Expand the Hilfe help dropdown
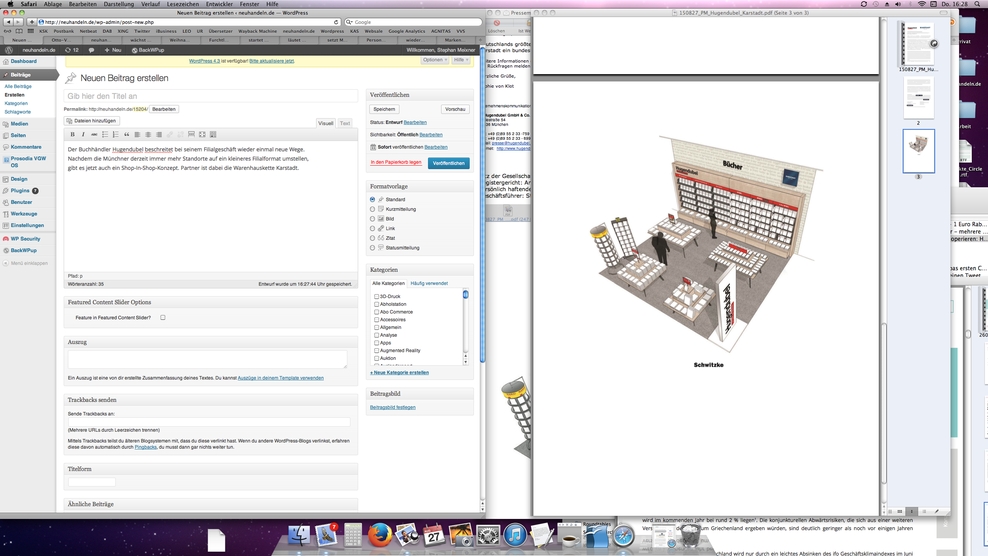 (461, 60)
